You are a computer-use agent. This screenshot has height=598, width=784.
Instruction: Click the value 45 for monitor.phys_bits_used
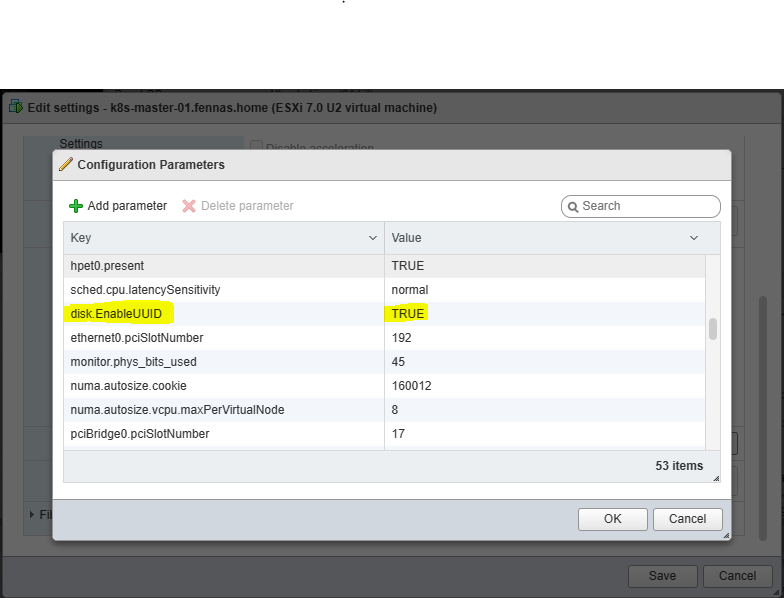398,362
